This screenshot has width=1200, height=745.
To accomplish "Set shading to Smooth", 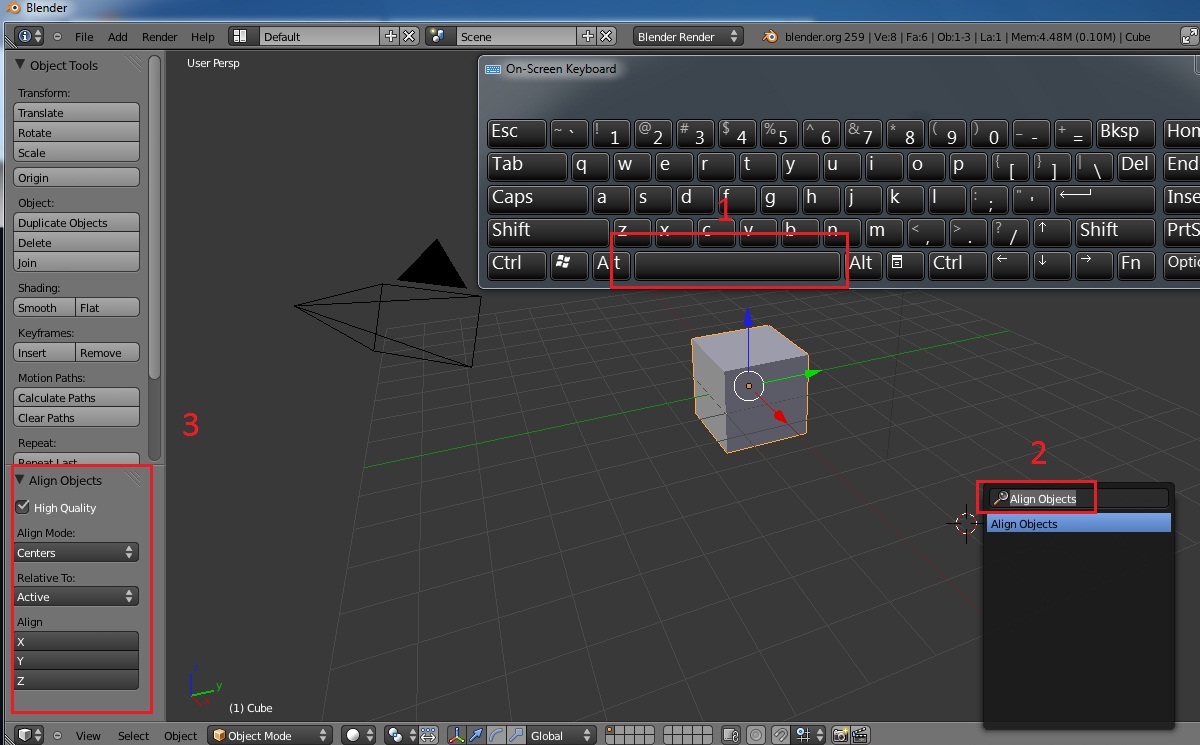I will tap(44, 307).
